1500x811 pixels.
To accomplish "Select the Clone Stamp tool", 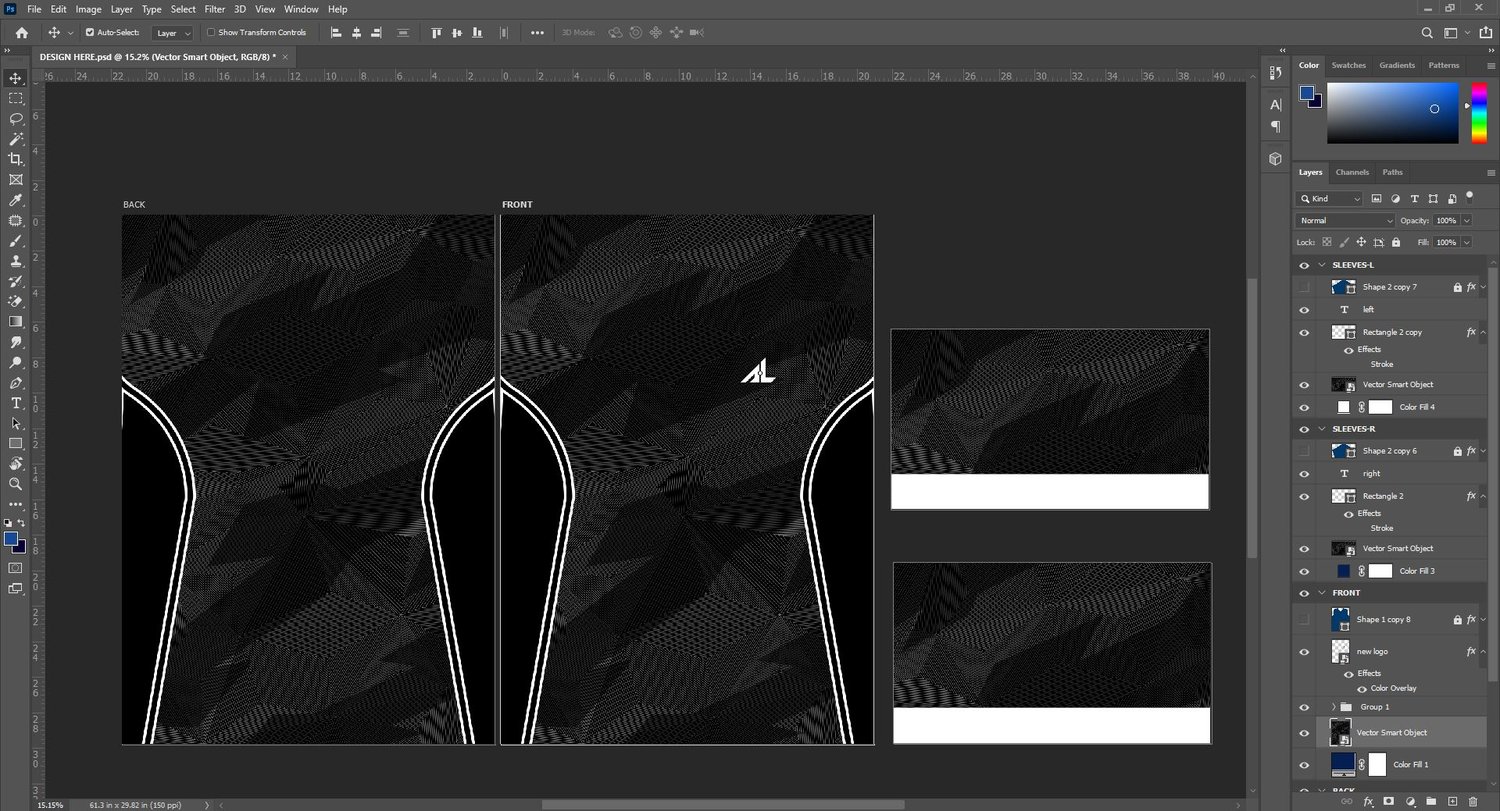I will (16, 261).
